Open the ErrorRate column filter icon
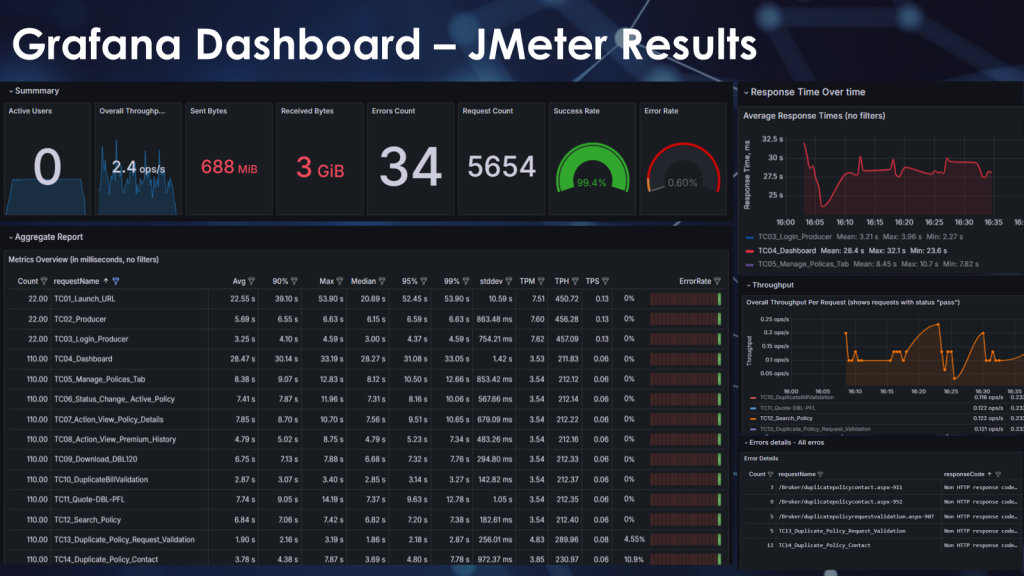 [717, 281]
